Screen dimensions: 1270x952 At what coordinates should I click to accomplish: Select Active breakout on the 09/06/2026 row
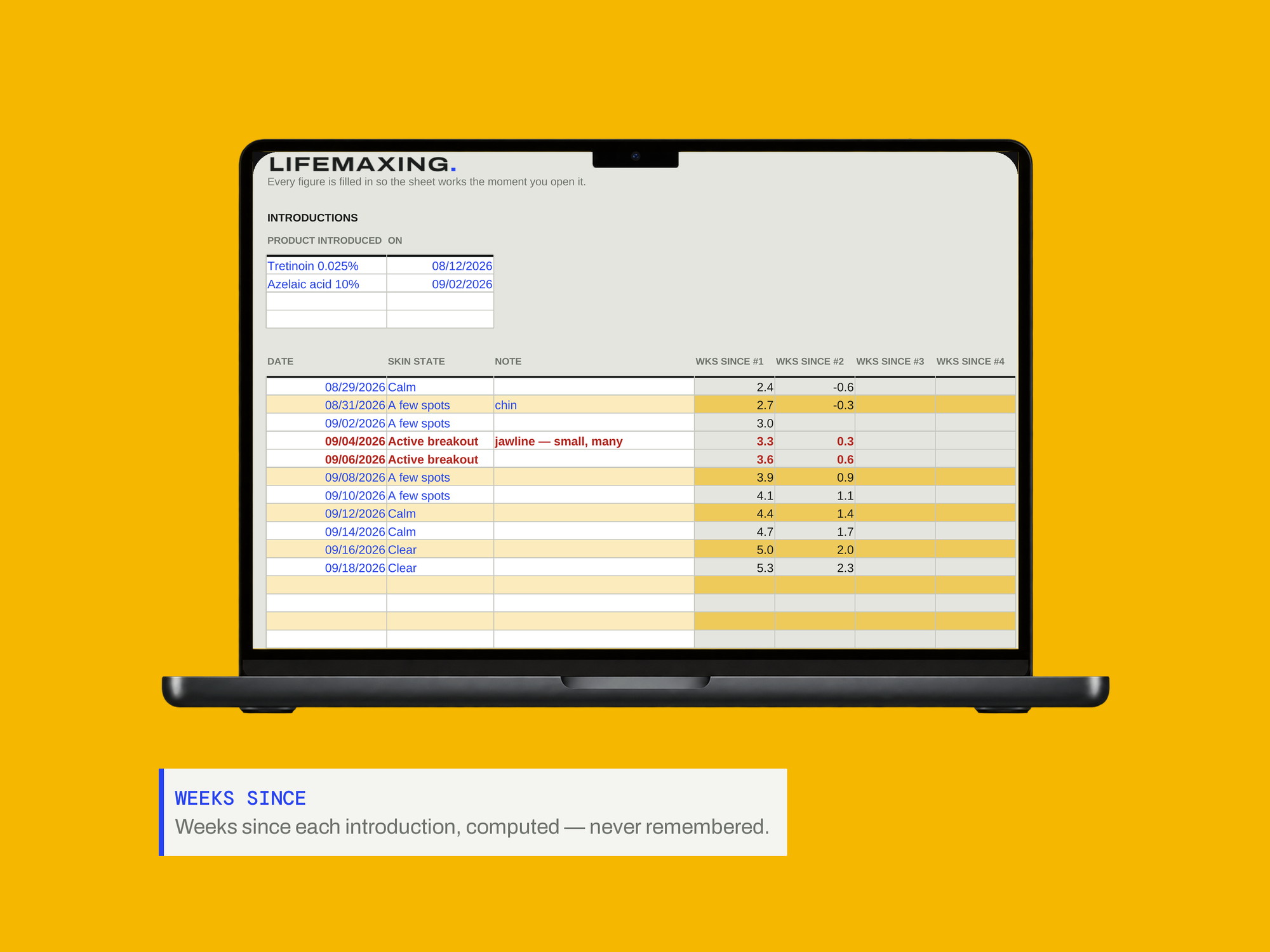[440, 459]
